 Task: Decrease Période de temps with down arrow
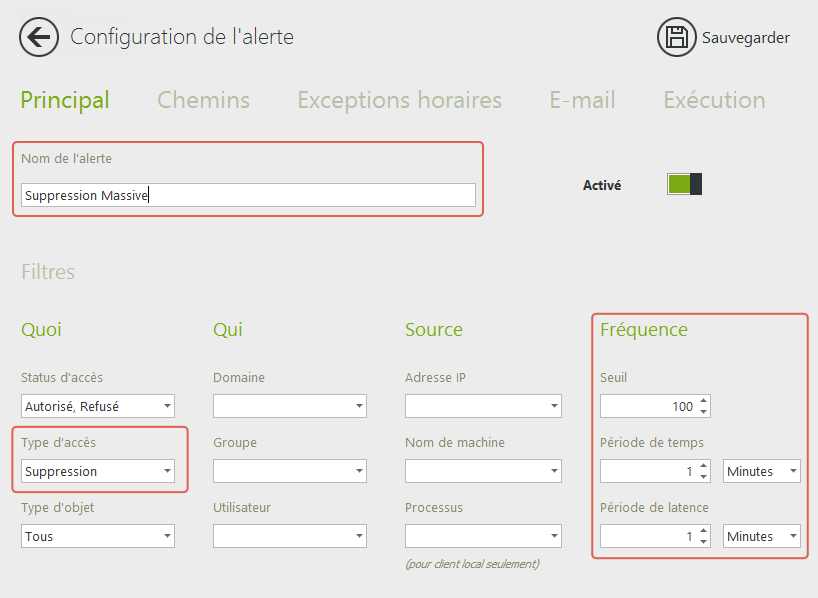point(704,476)
